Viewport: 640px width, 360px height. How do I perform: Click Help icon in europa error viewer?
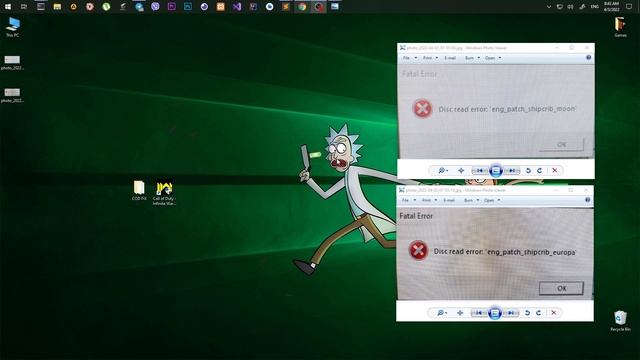click(x=587, y=200)
